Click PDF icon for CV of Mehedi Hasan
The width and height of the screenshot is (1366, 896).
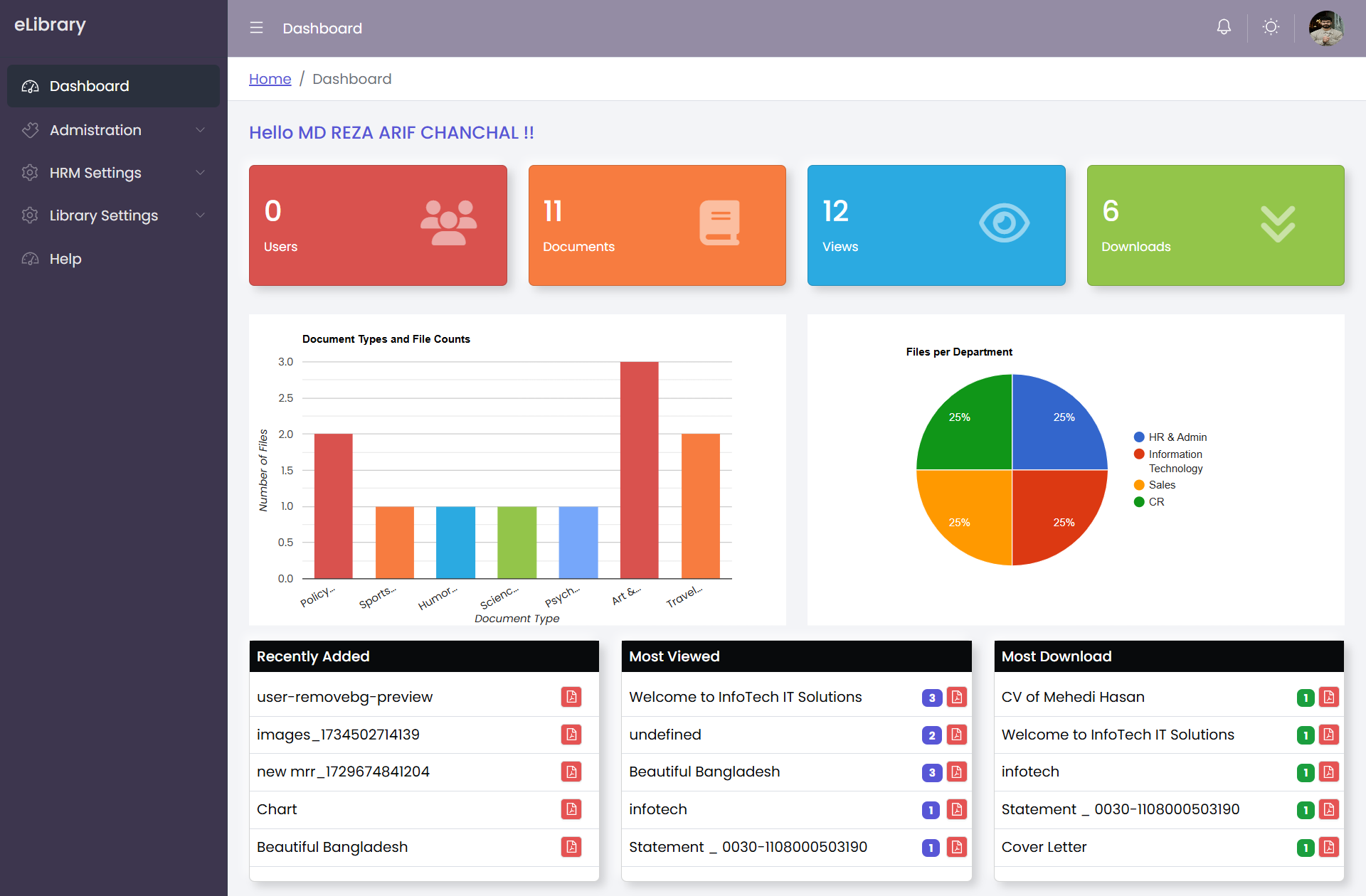tap(1329, 697)
